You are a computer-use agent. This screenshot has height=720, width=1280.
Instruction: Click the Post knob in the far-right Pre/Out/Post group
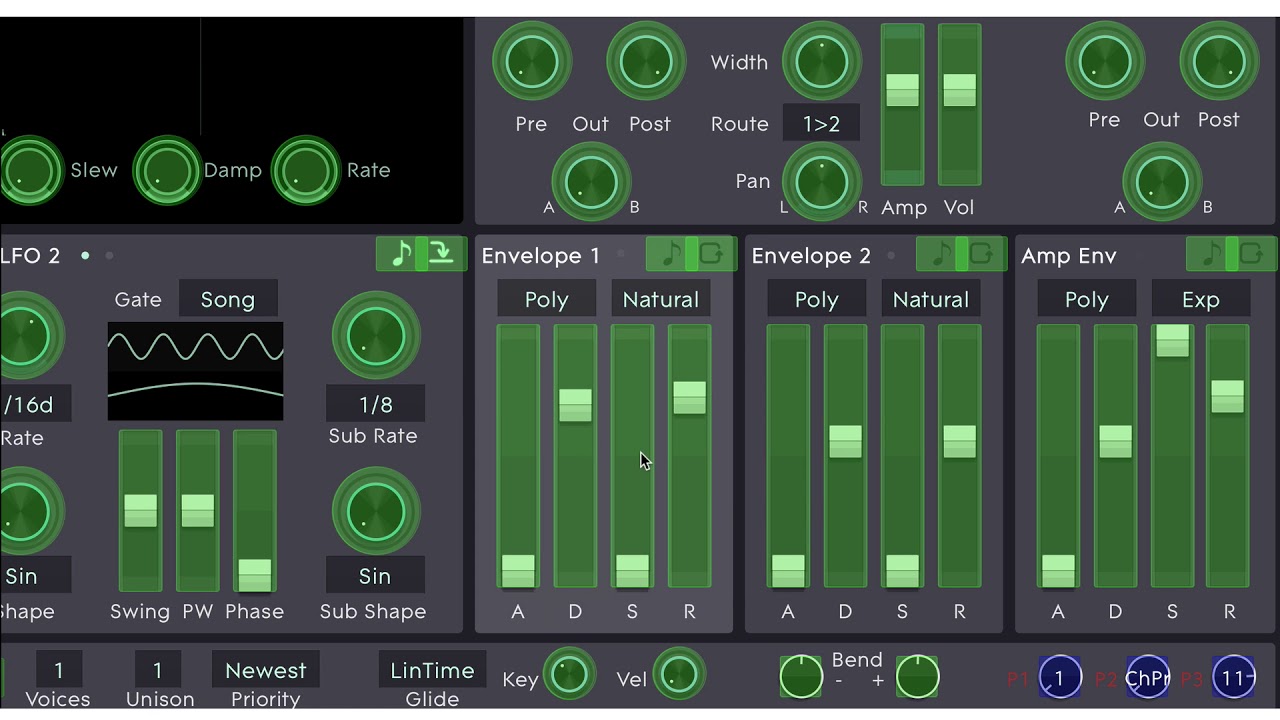tap(1219, 60)
